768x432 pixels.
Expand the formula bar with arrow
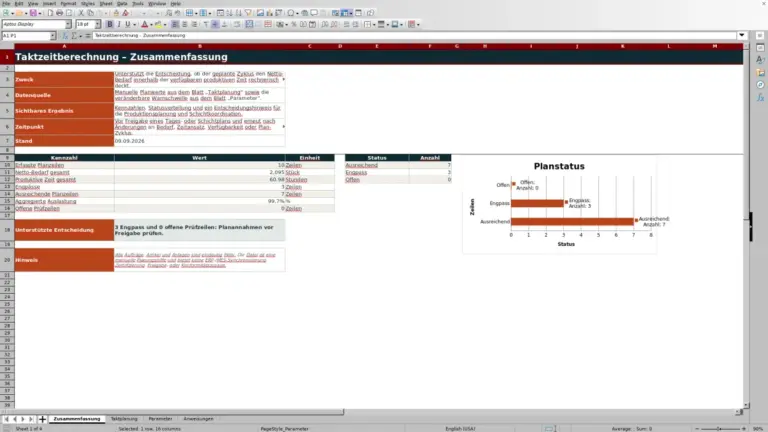click(x=742, y=35)
